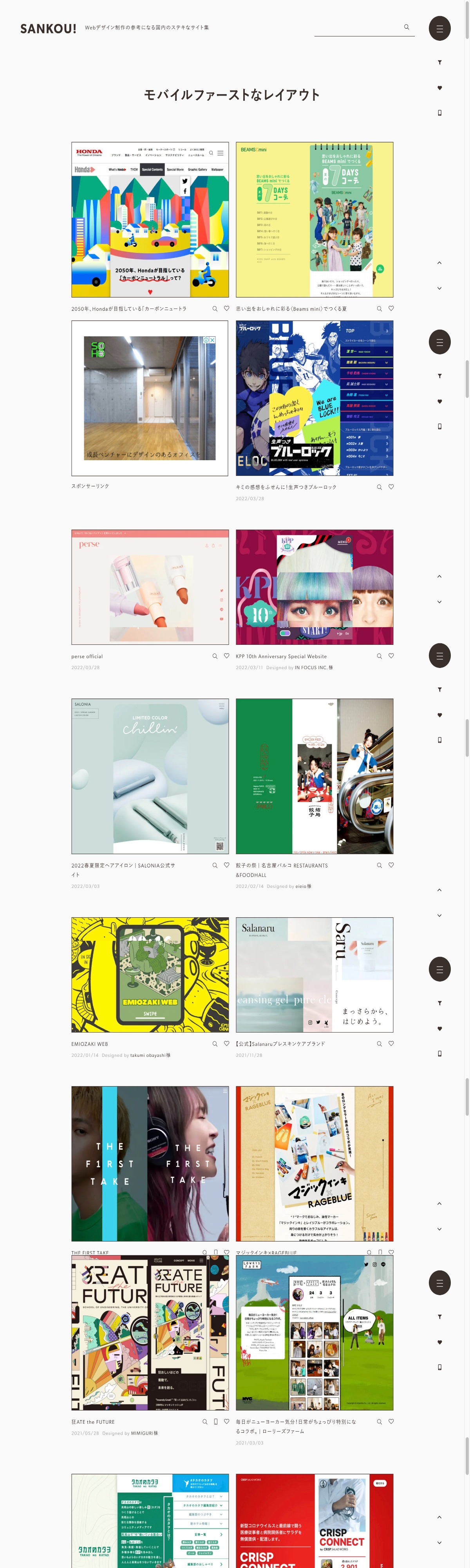The image size is (470, 1568).
Task: Favorite the perse official site with heart
Action: 227,656
